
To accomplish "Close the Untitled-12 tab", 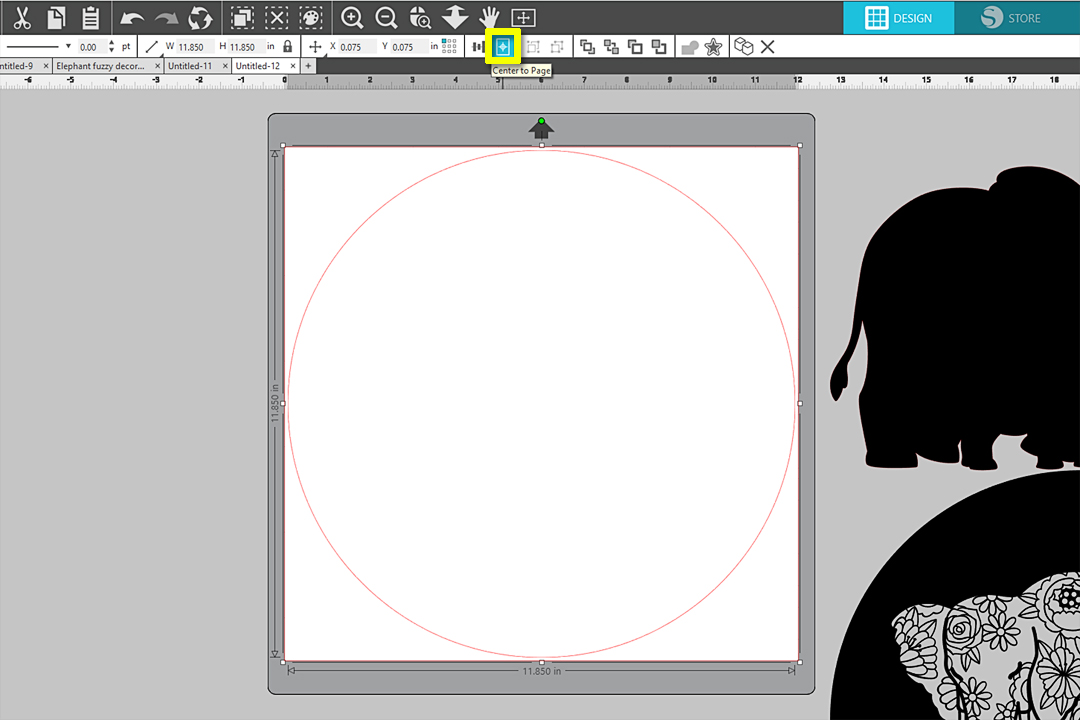I will point(293,66).
